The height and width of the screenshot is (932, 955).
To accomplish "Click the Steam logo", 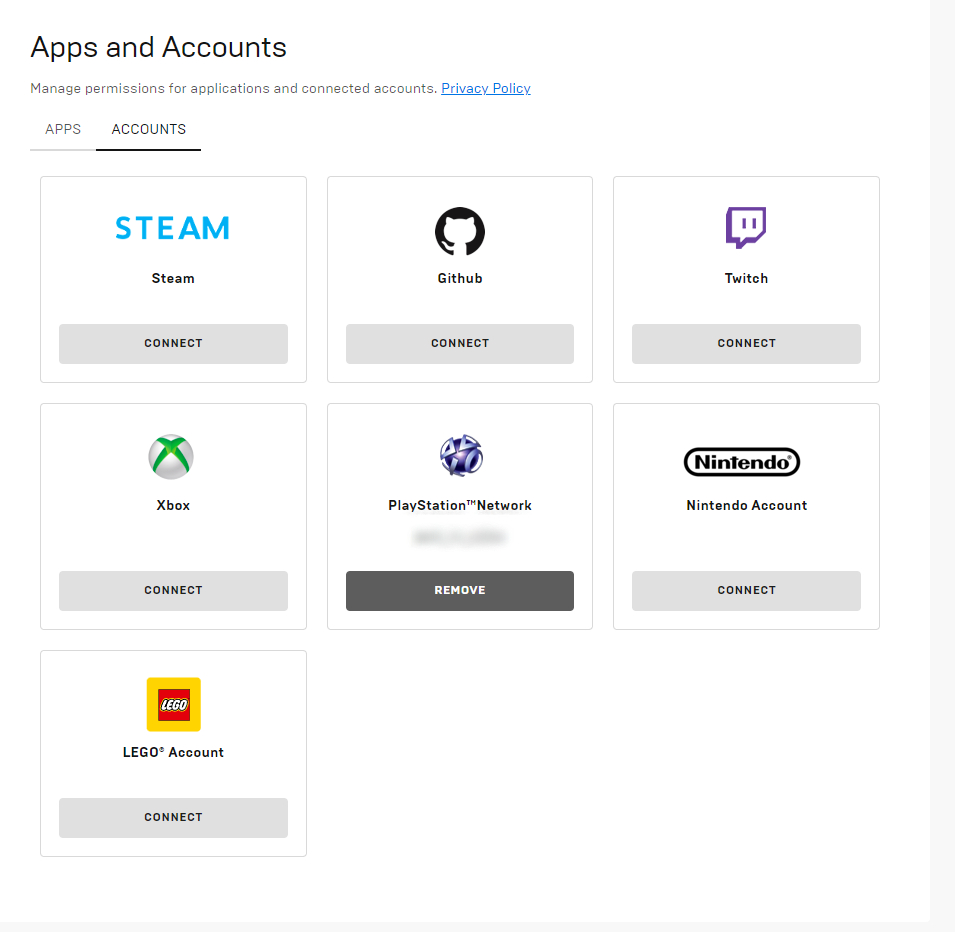I will (x=173, y=228).
